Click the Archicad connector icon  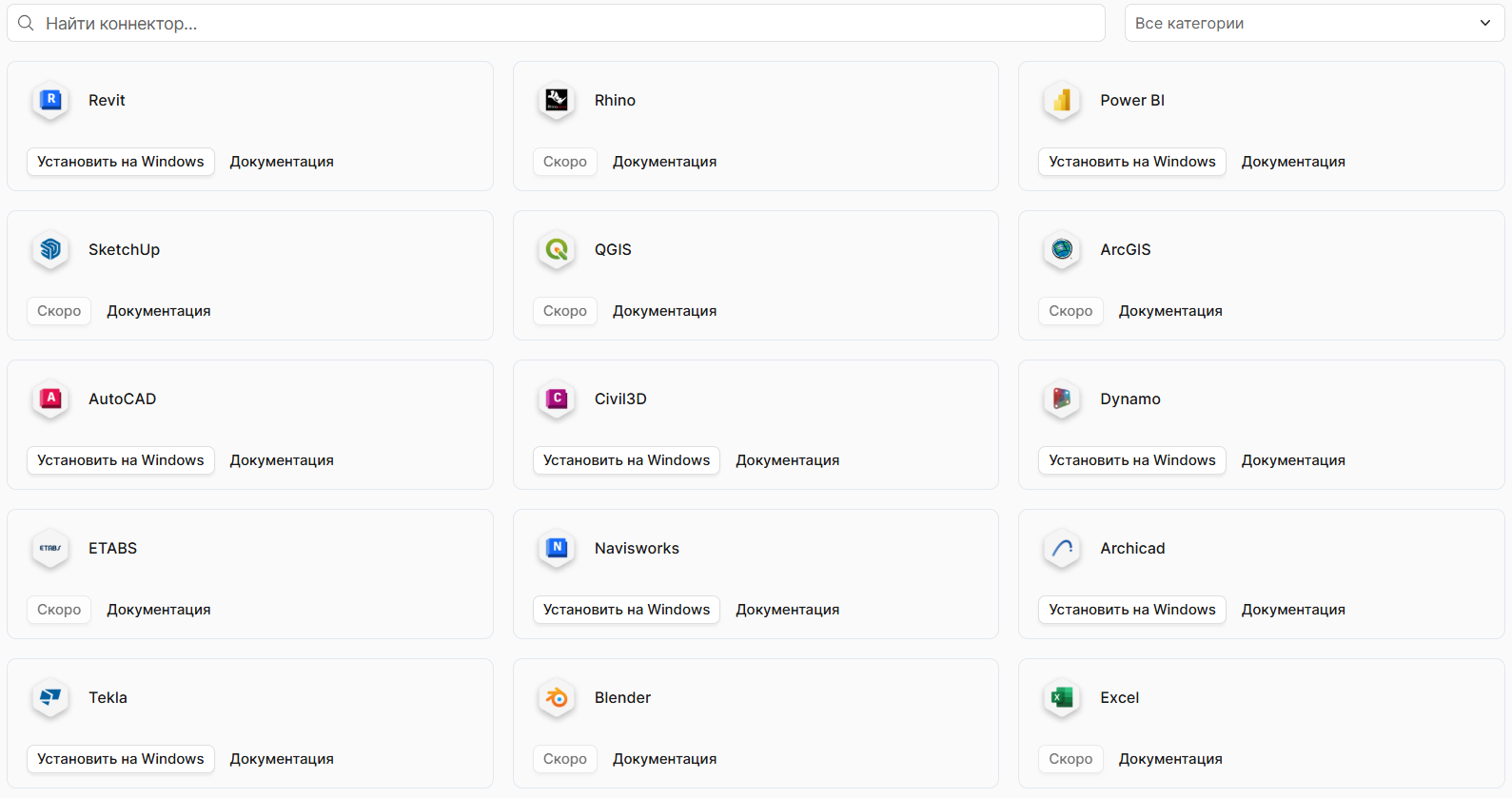[1062, 548]
